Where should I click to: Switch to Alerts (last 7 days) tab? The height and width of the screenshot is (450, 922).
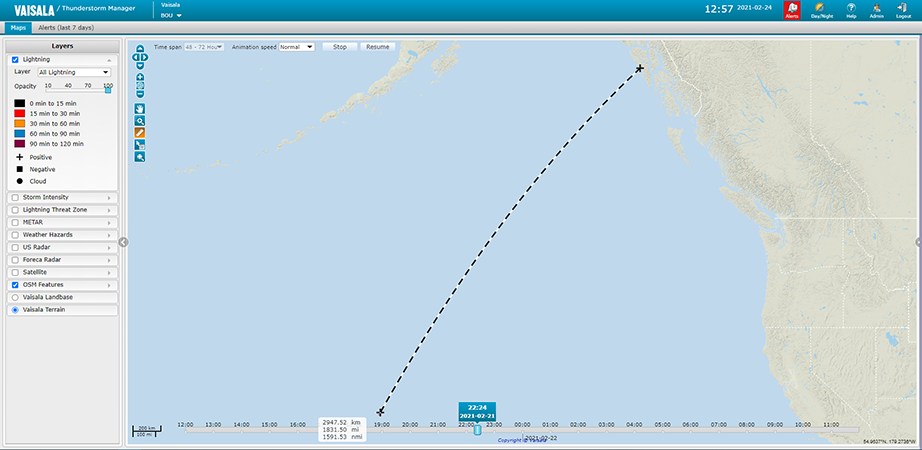coord(68,28)
